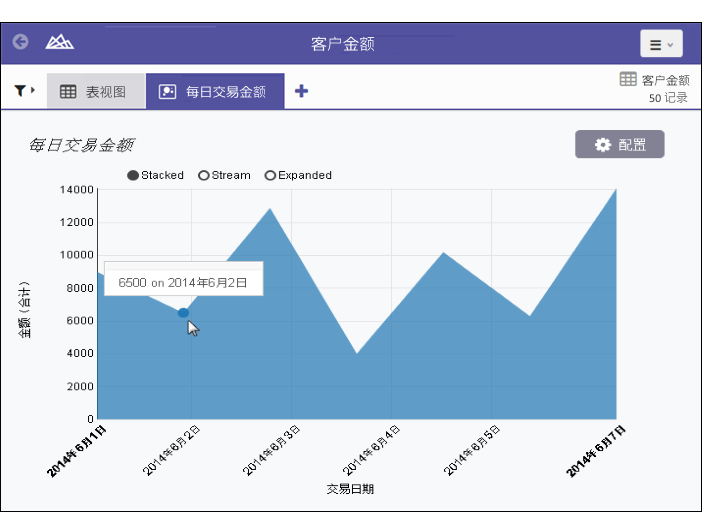Click the grid icon on 表视图 tab
This screenshot has height=512, width=702.
68,91
